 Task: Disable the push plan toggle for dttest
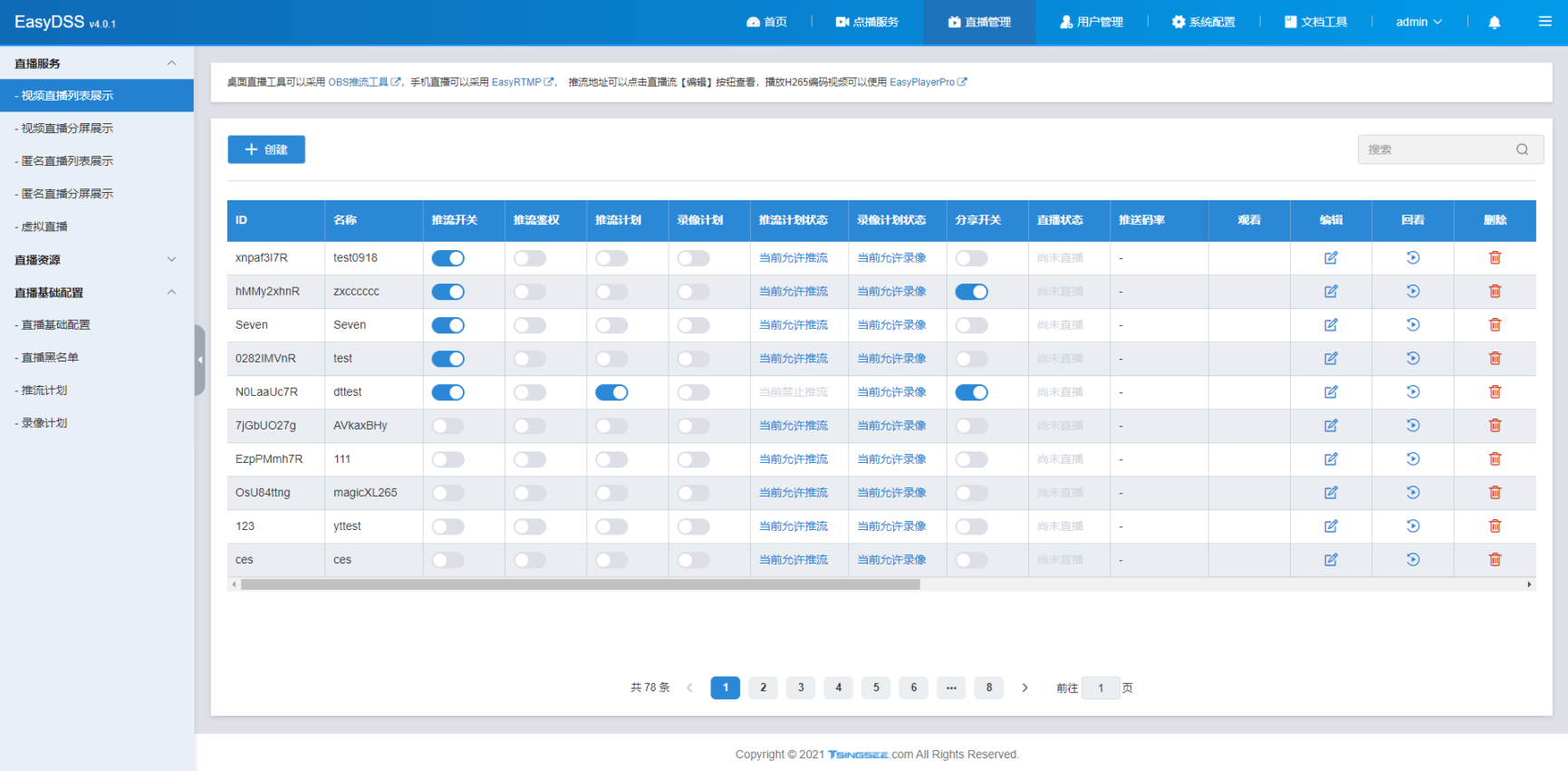pyautogui.click(x=611, y=392)
